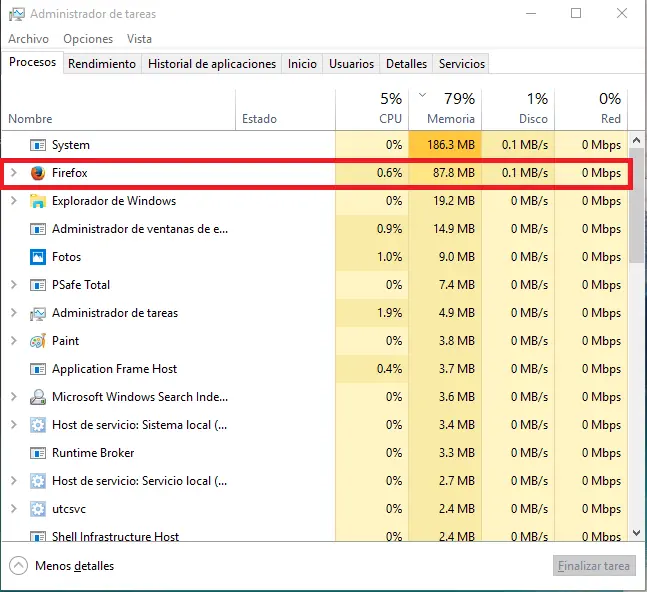Select the System process name
This screenshot has height=592, width=647.
tap(71, 145)
